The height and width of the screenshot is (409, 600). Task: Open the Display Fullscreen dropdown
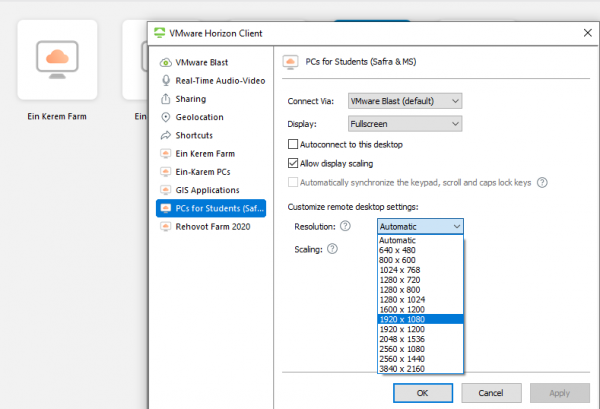405,124
